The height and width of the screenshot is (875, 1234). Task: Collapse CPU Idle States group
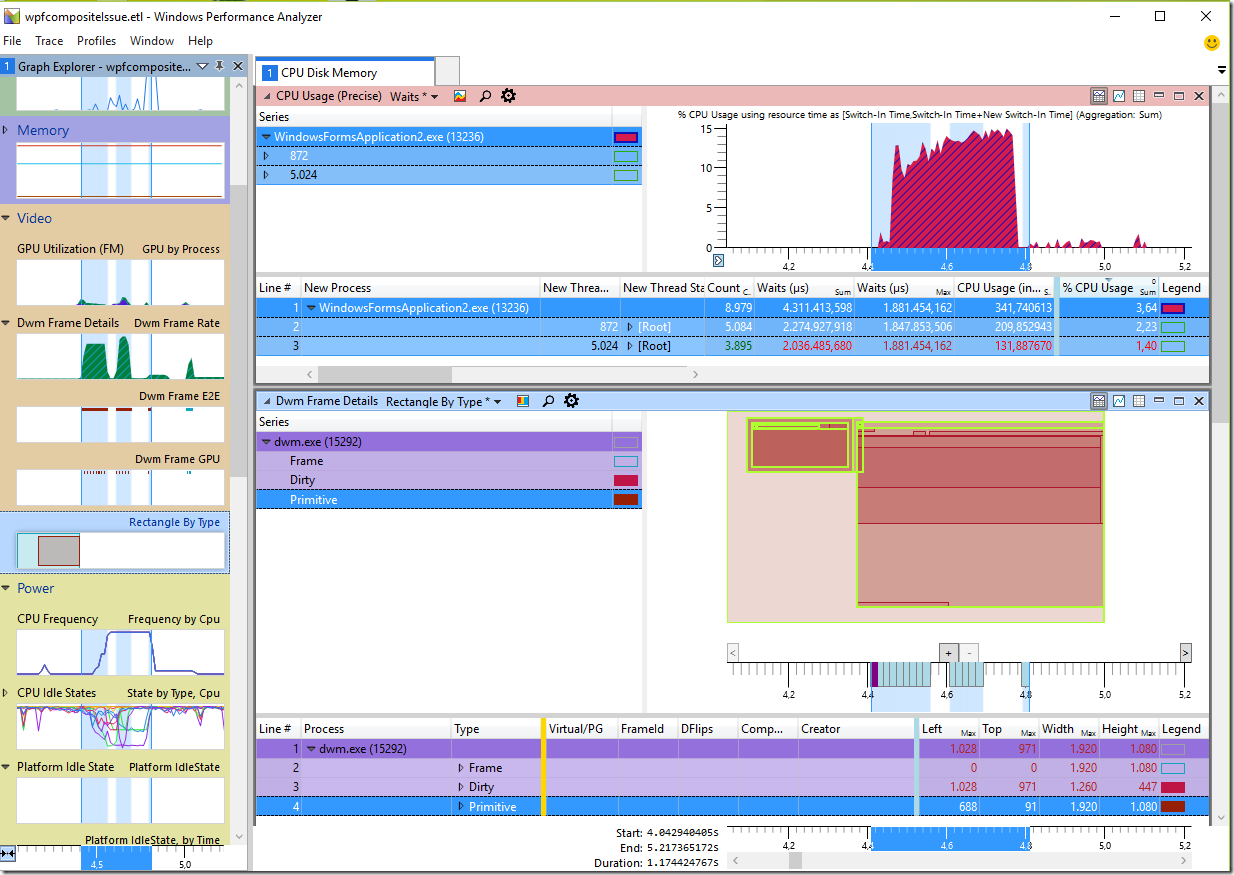6,693
